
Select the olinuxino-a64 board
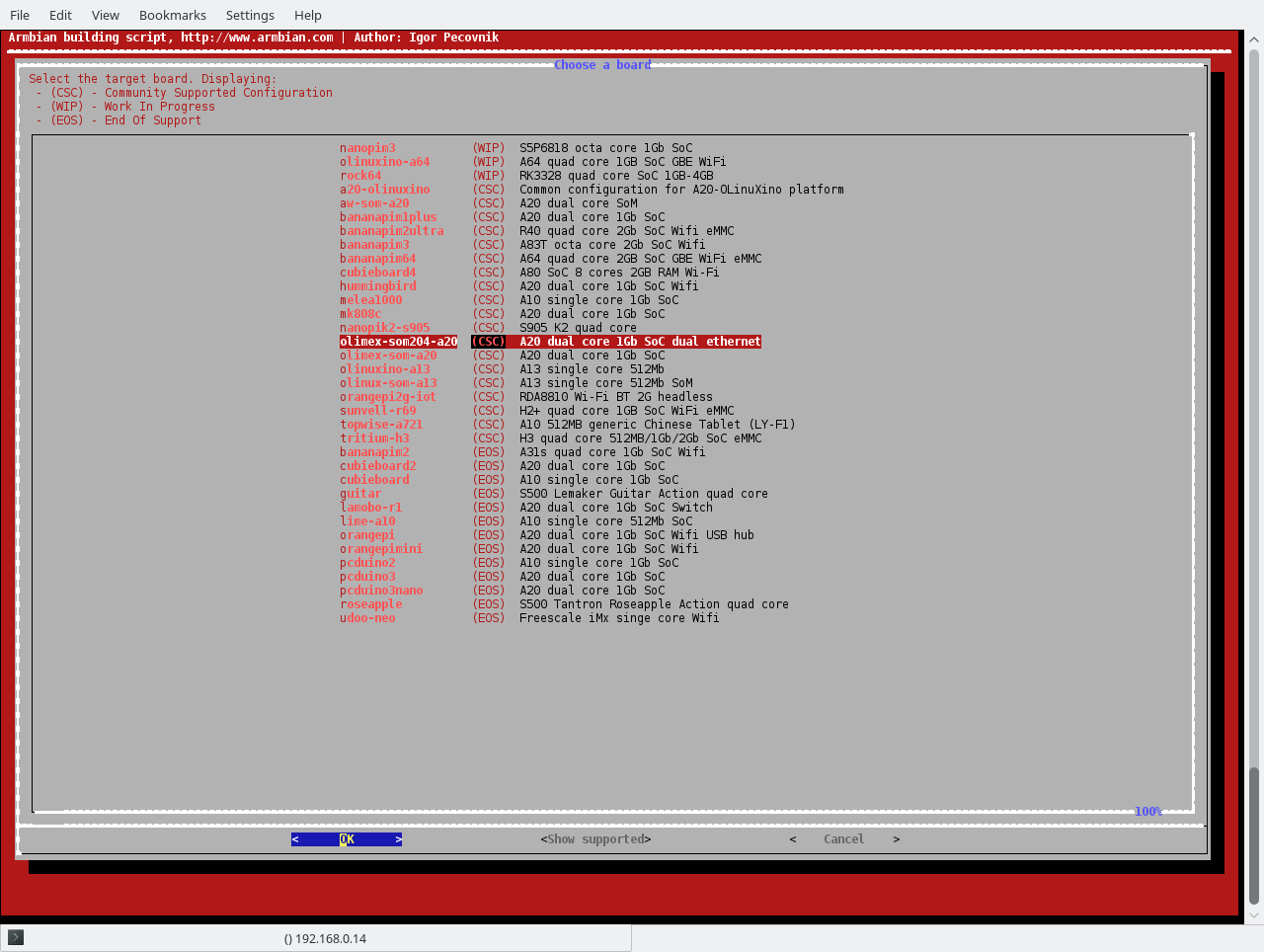[533, 162]
